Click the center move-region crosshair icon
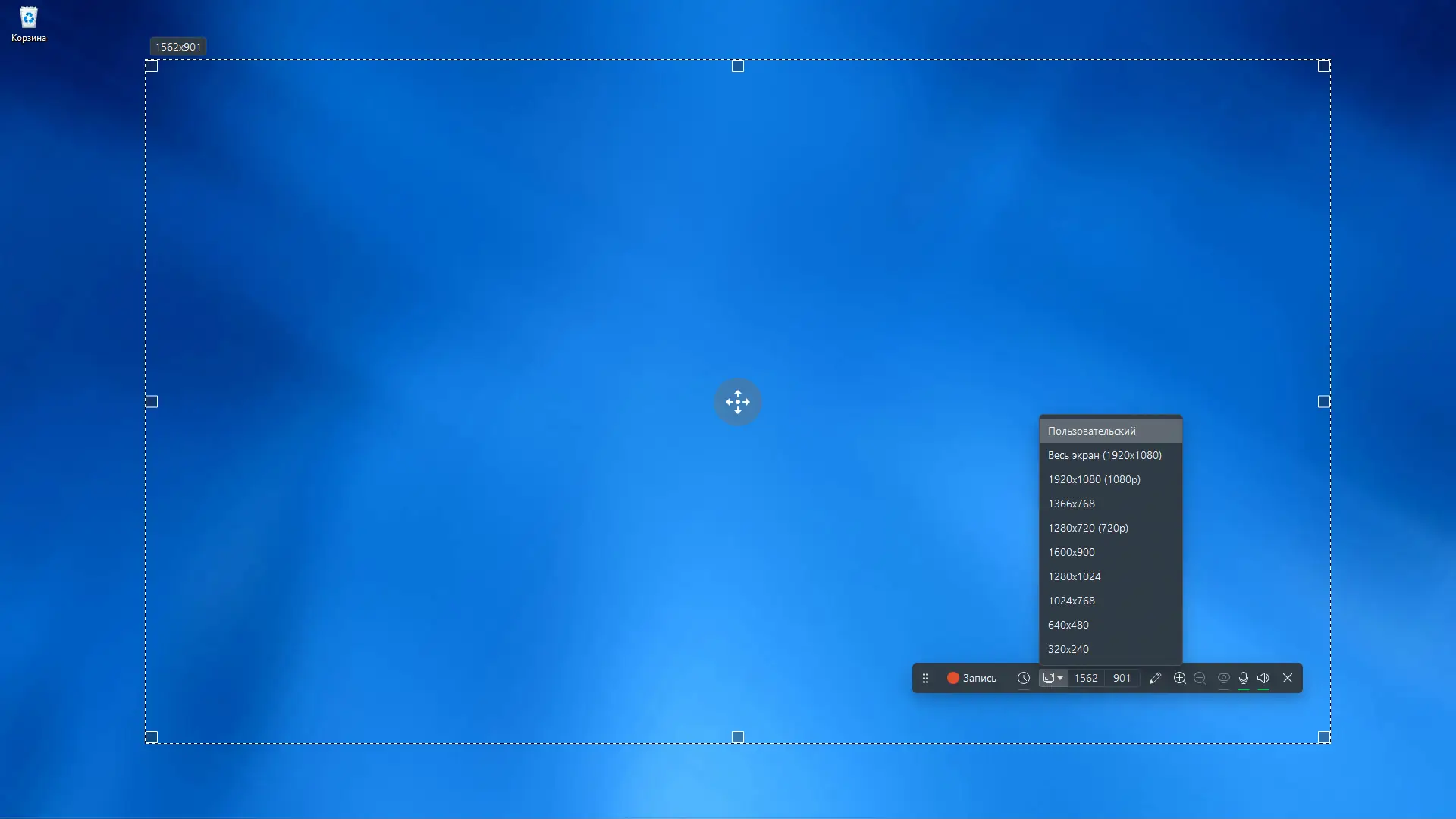The image size is (1456, 819). pyautogui.click(x=737, y=402)
